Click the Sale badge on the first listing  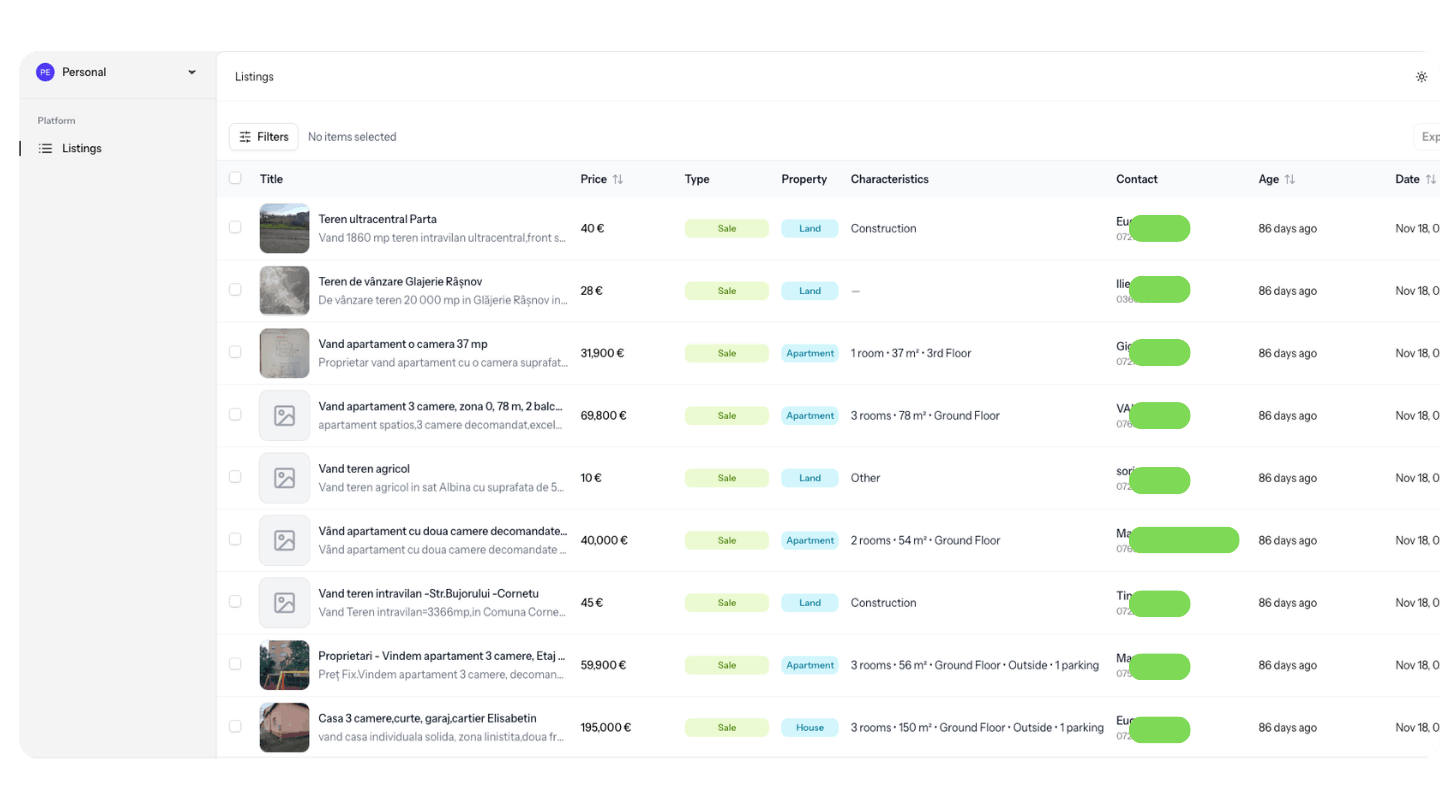(x=726, y=228)
